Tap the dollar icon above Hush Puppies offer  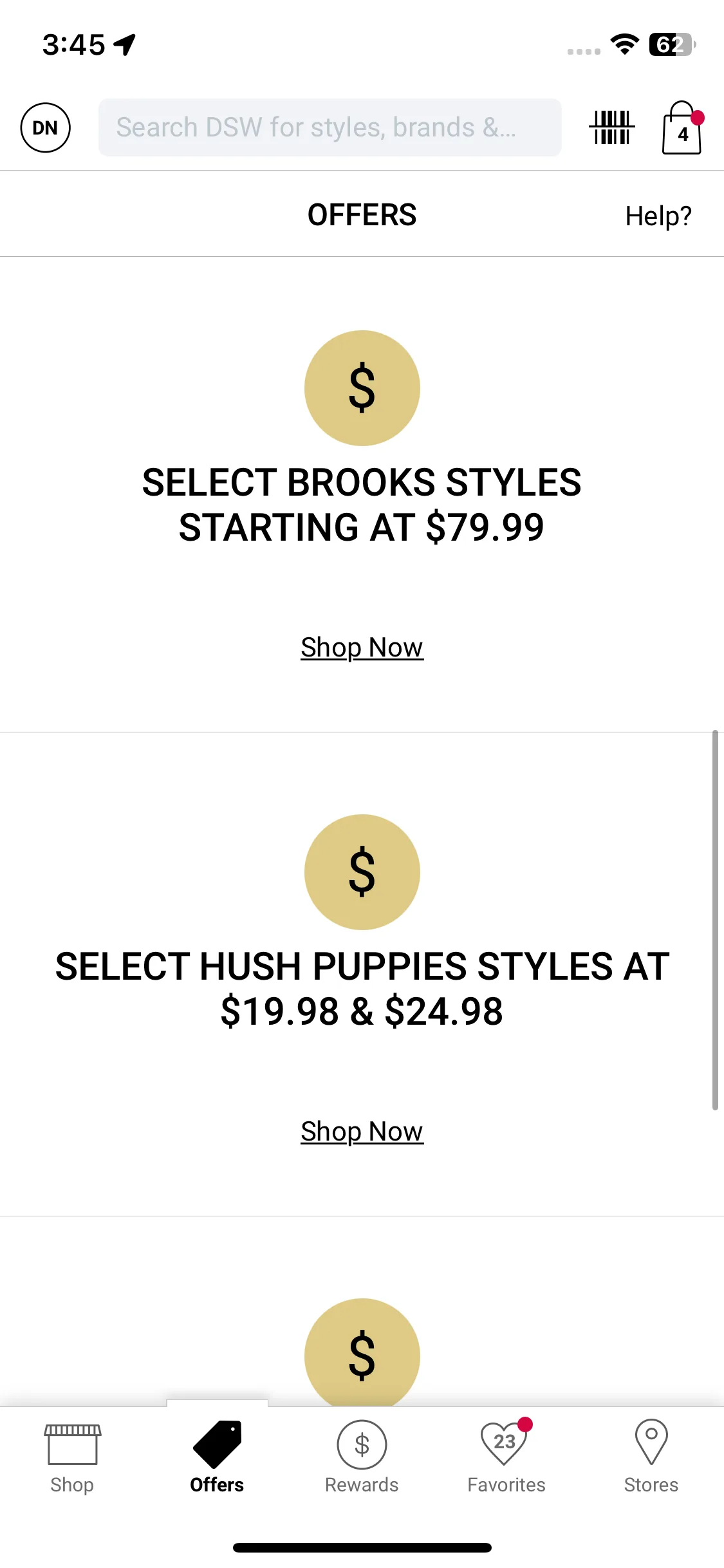pyautogui.click(x=362, y=872)
